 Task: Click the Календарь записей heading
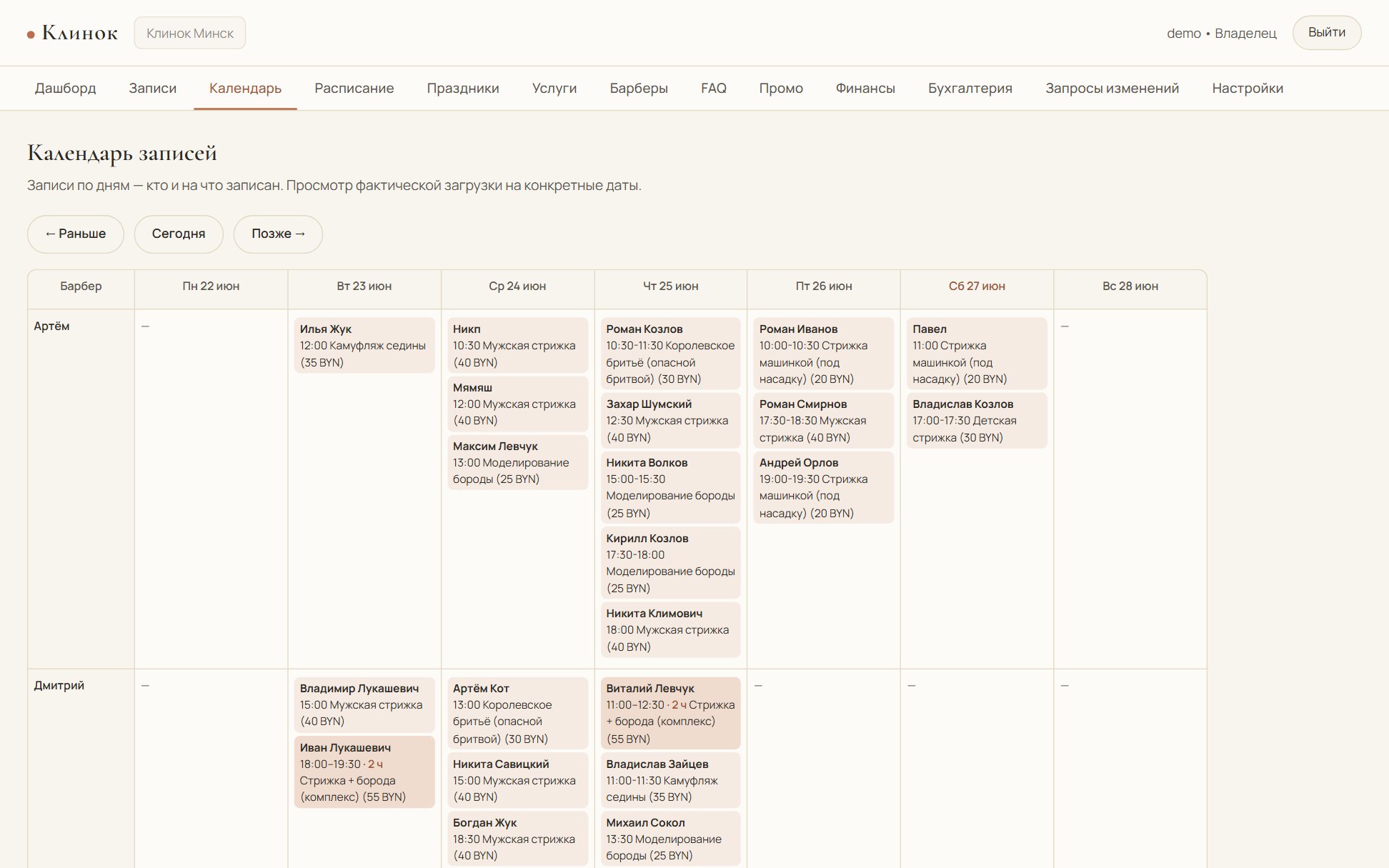point(122,154)
